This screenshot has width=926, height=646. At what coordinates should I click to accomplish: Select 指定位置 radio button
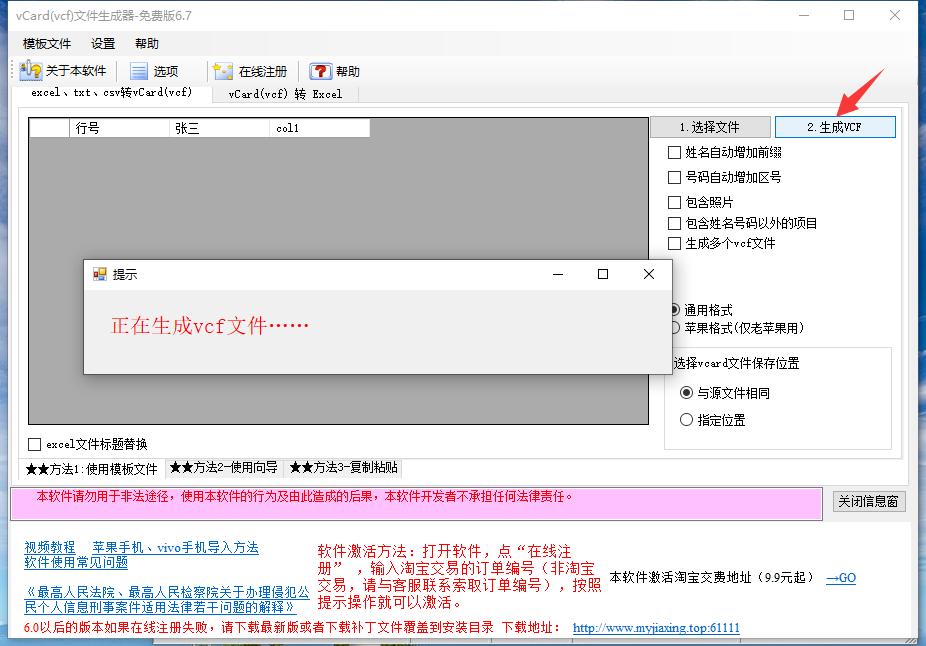686,420
